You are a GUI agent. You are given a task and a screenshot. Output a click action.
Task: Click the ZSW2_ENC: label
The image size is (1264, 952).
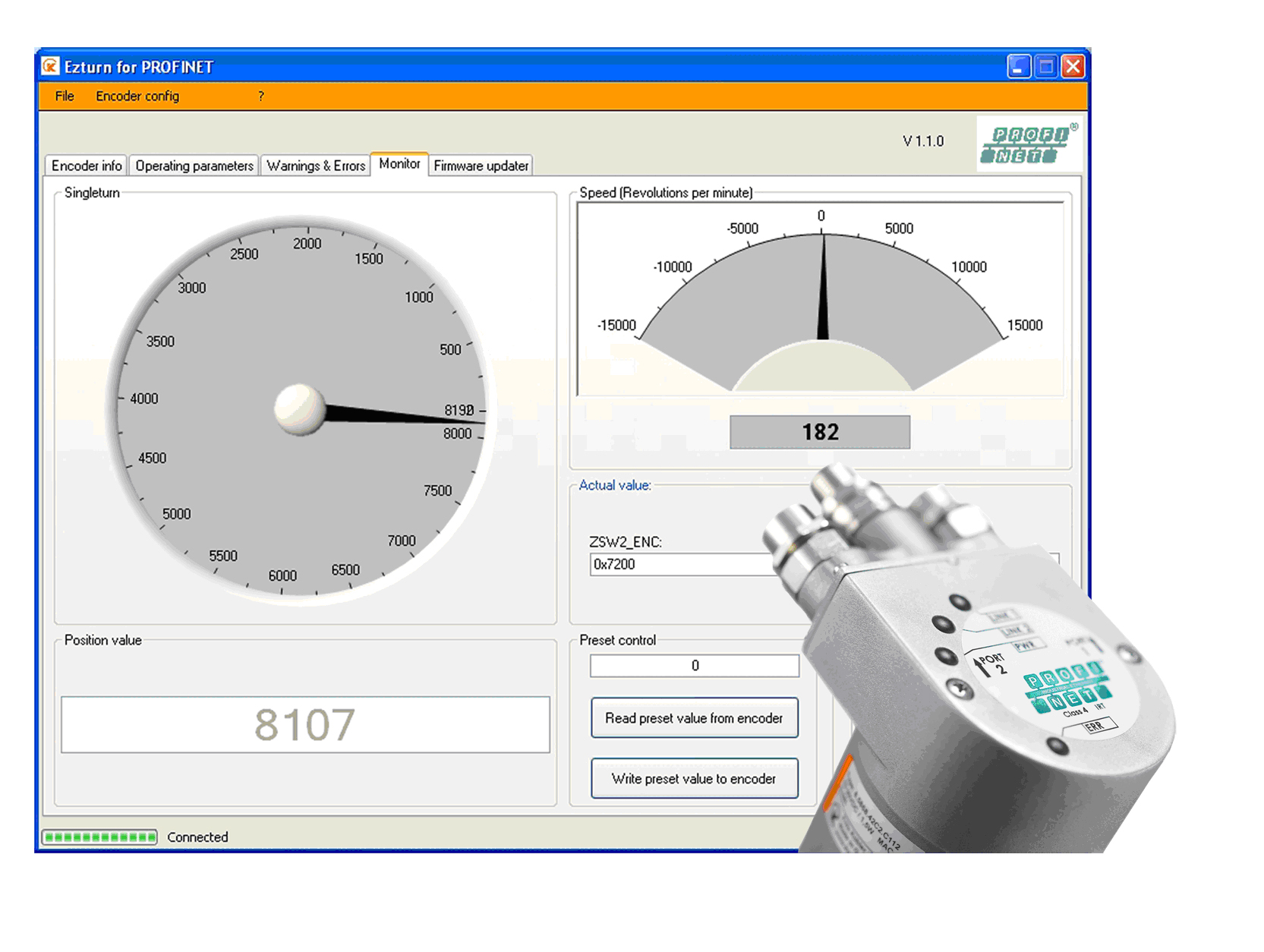tap(626, 542)
